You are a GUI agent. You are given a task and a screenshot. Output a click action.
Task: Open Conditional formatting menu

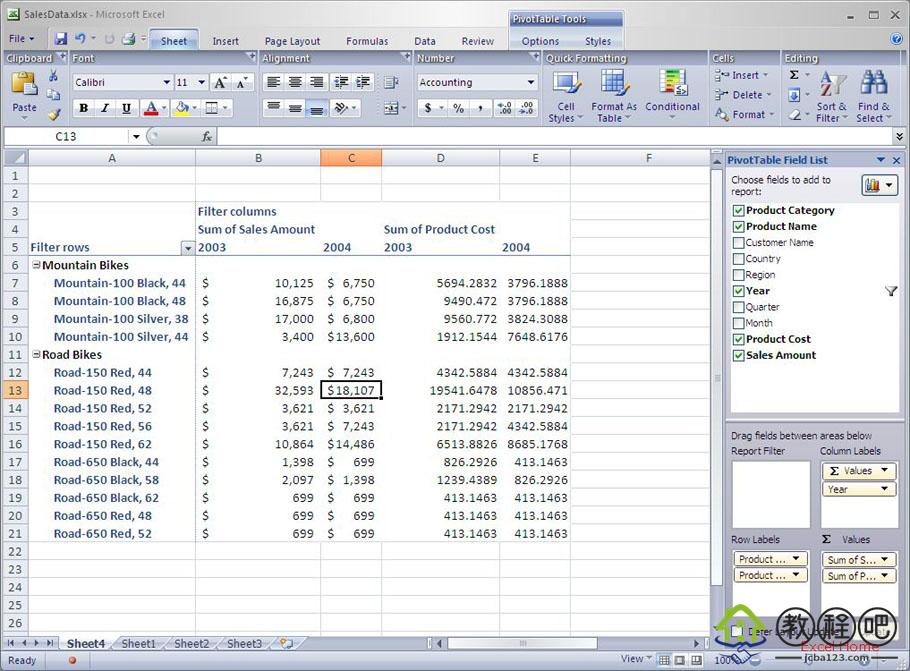tap(672, 95)
